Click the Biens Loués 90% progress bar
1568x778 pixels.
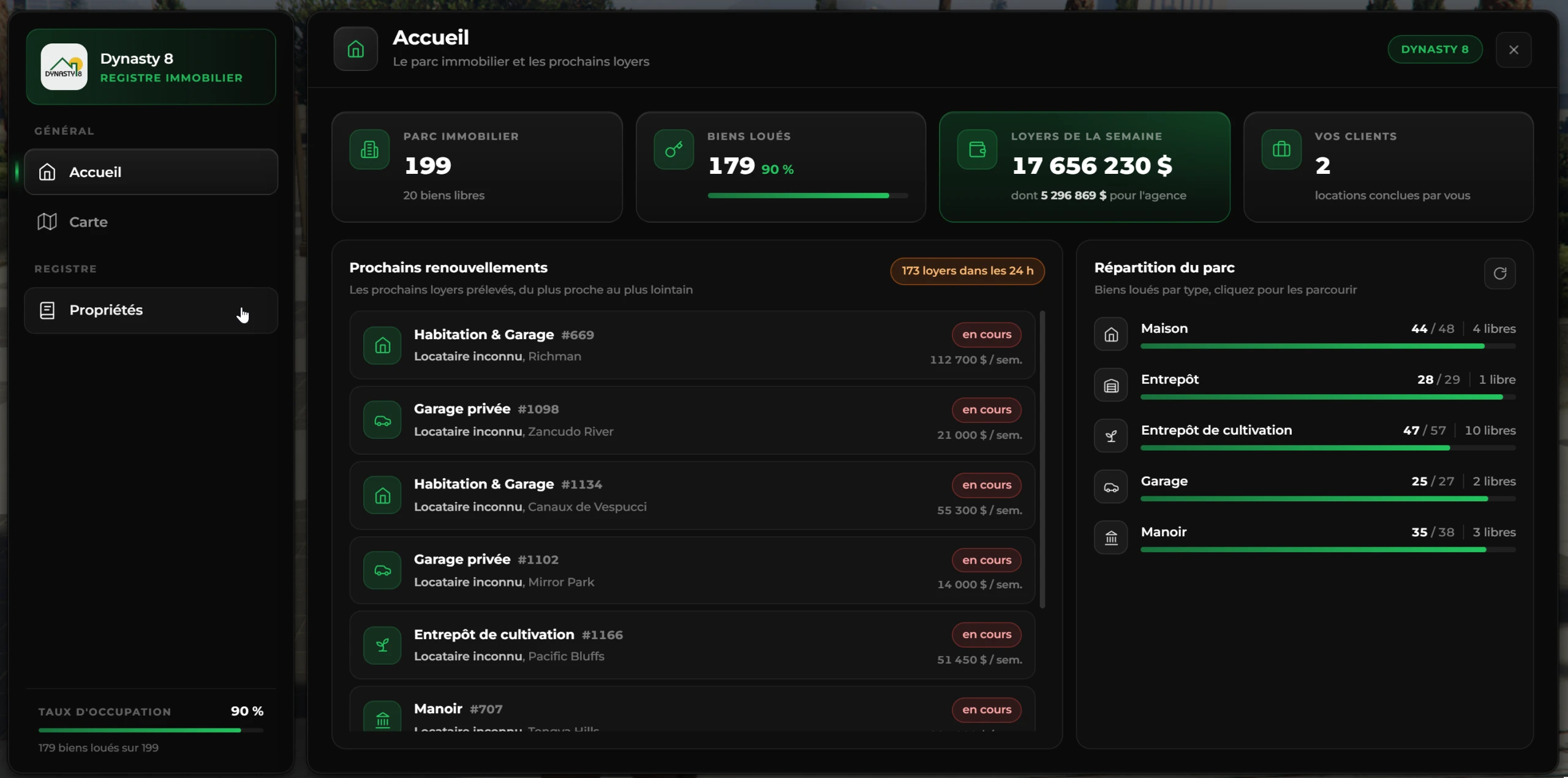(x=808, y=196)
